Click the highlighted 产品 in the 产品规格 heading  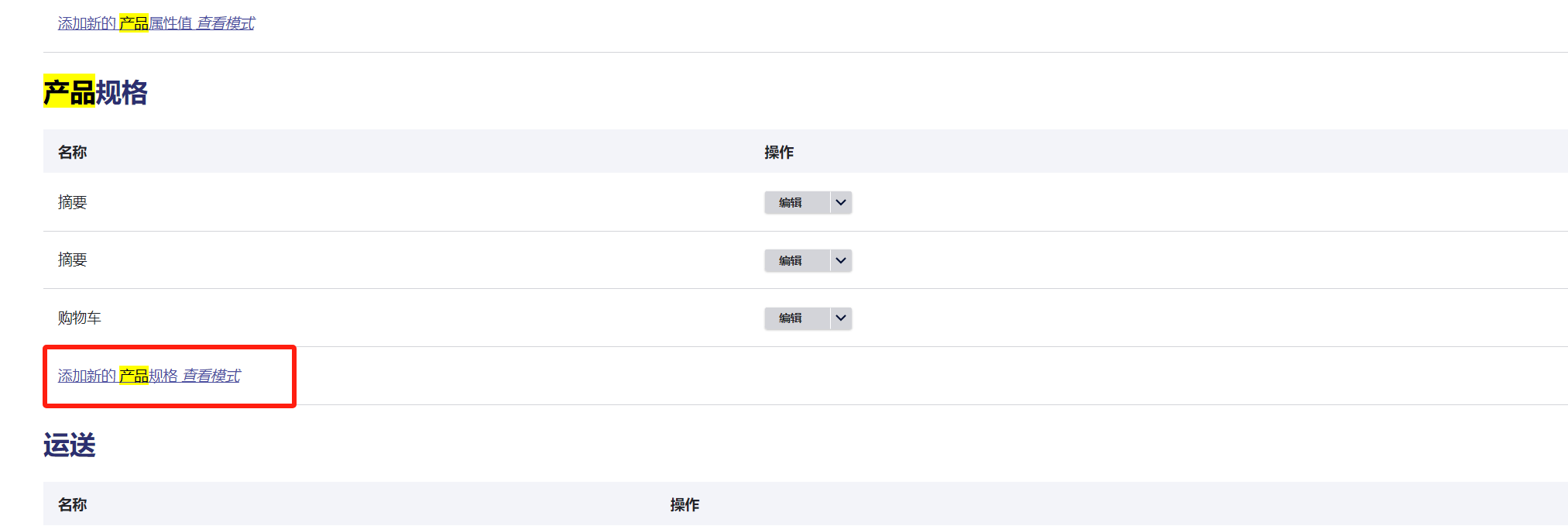coord(69,92)
